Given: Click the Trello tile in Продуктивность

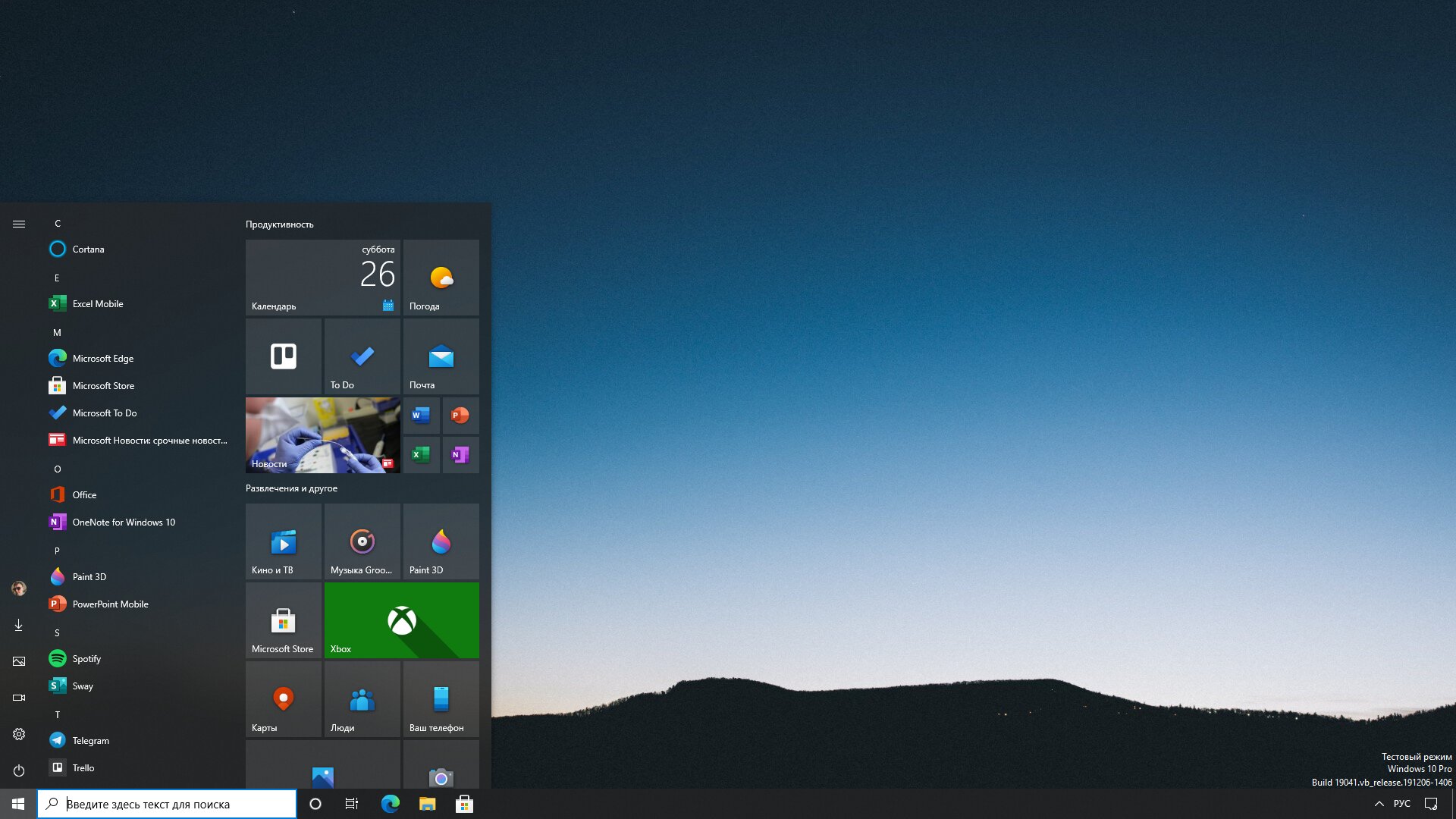Looking at the screenshot, I should [x=284, y=356].
